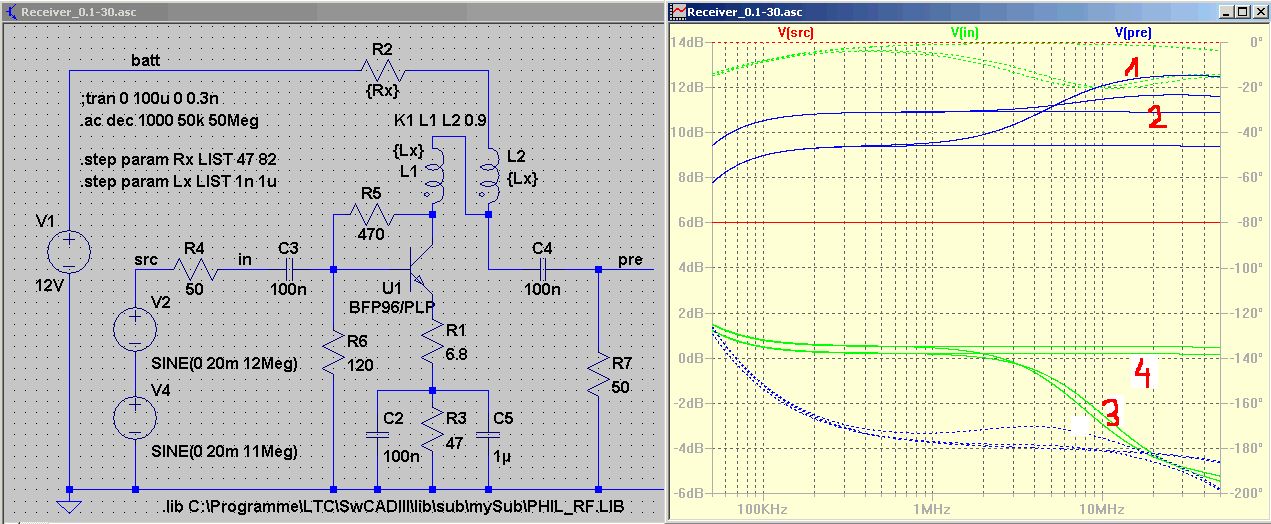Viewport: 1271px width, 524px height.
Task: Click the flat red V(src) trace at 6dB
Action: tap(965, 222)
